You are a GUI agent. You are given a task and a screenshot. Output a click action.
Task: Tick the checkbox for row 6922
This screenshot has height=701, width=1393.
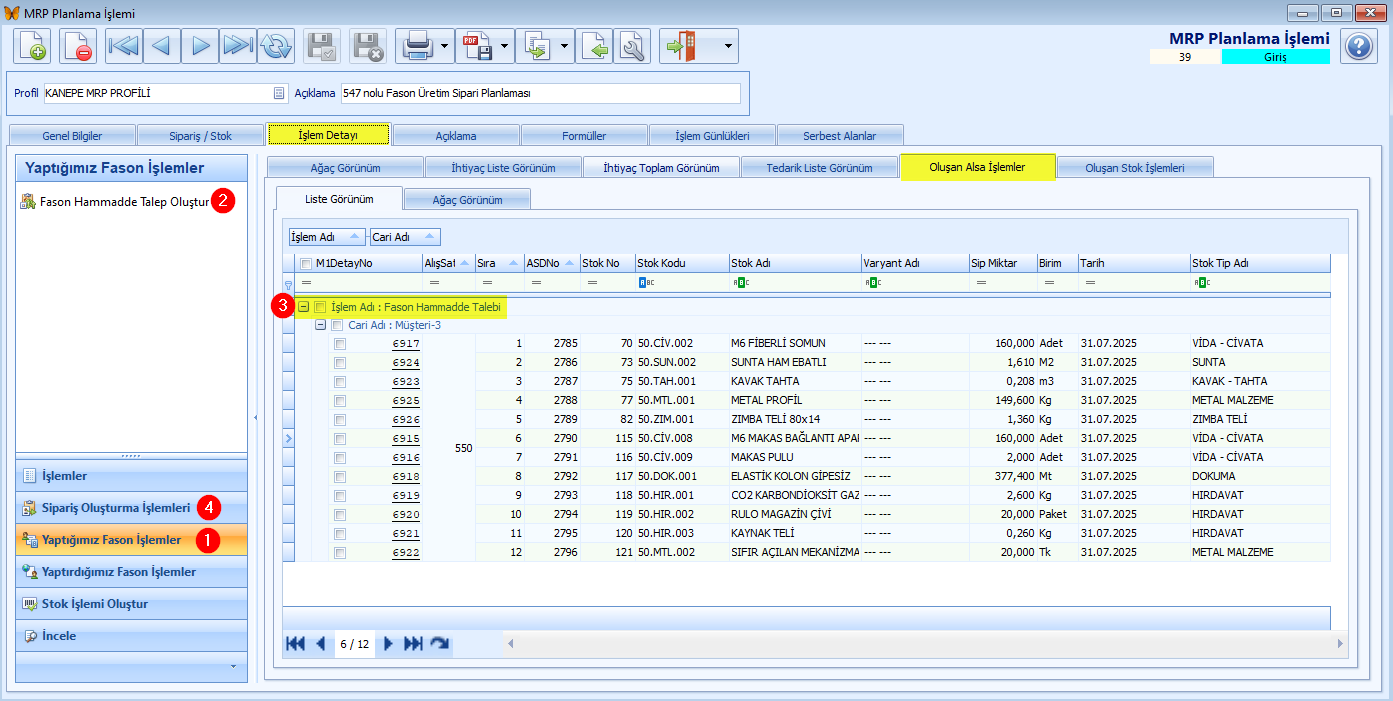point(340,552)
